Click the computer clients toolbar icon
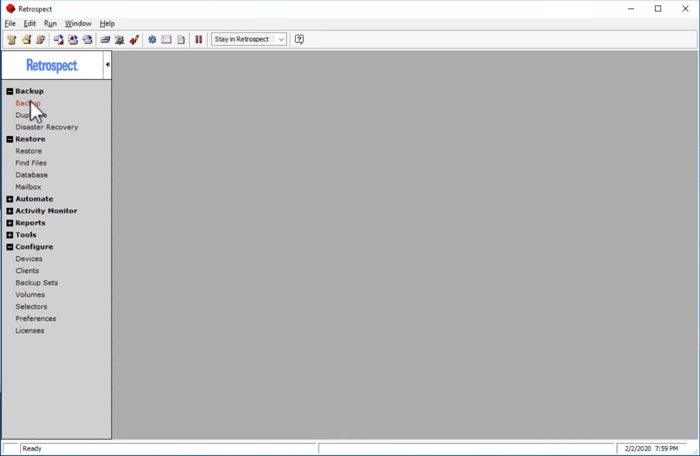This screenshot has height=456, width=700. (119, 39)
